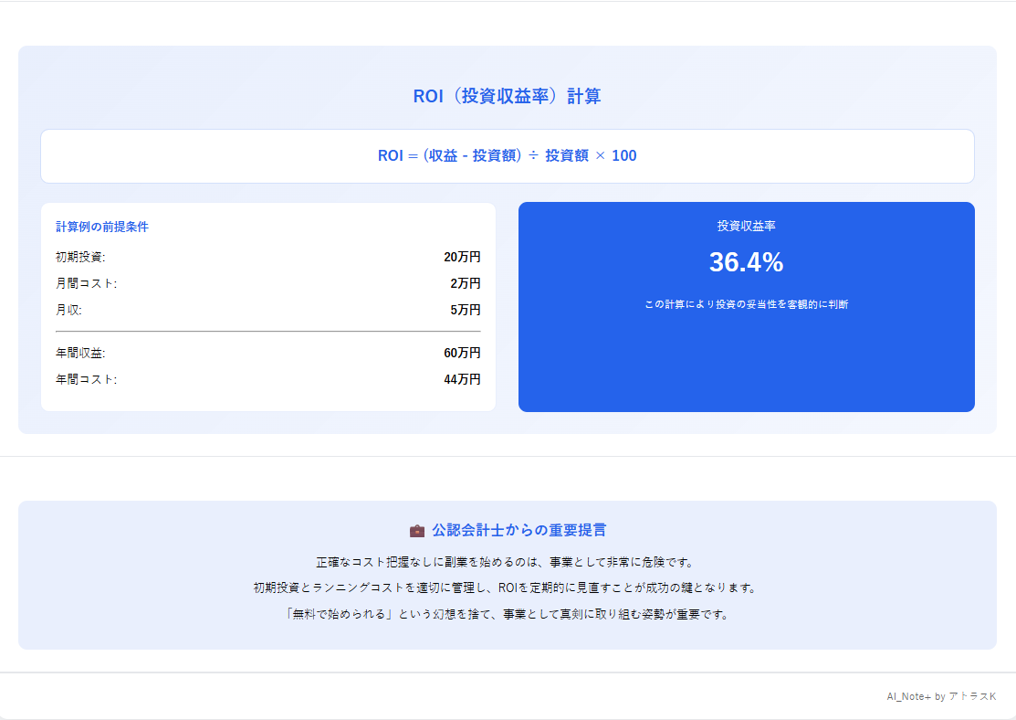
Task: Select the 5万円 value
Action: [x=465, y=310]
